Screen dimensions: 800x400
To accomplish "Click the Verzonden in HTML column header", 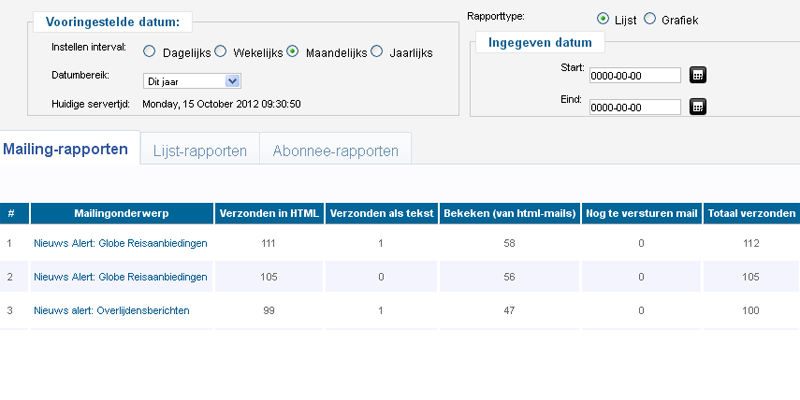I will point(269,213).
